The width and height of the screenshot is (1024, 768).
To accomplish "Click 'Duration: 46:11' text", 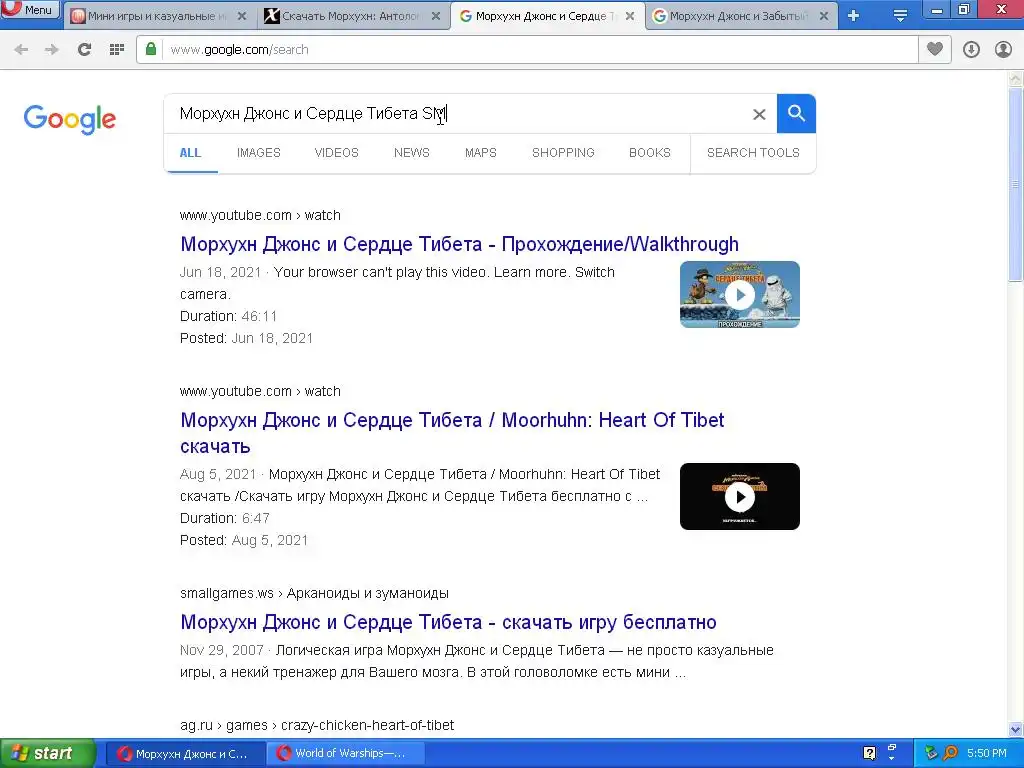I will point(229,317).
